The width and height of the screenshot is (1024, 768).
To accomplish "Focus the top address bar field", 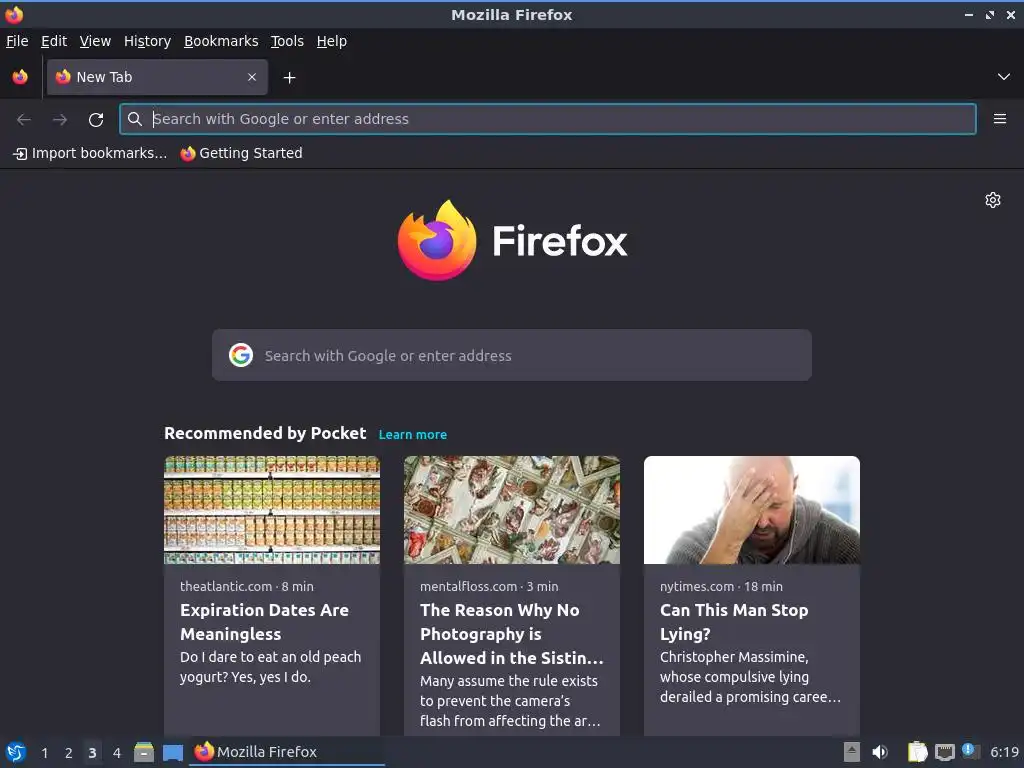I will pyautogui.click(x=547, y=119).
